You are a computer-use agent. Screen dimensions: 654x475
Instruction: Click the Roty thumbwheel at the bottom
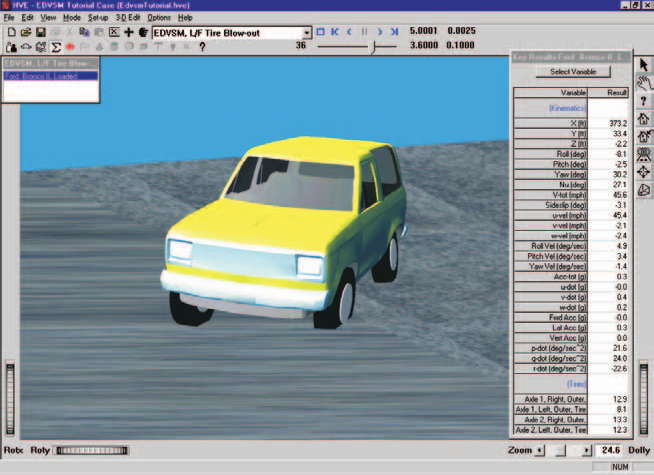(92, 450)
